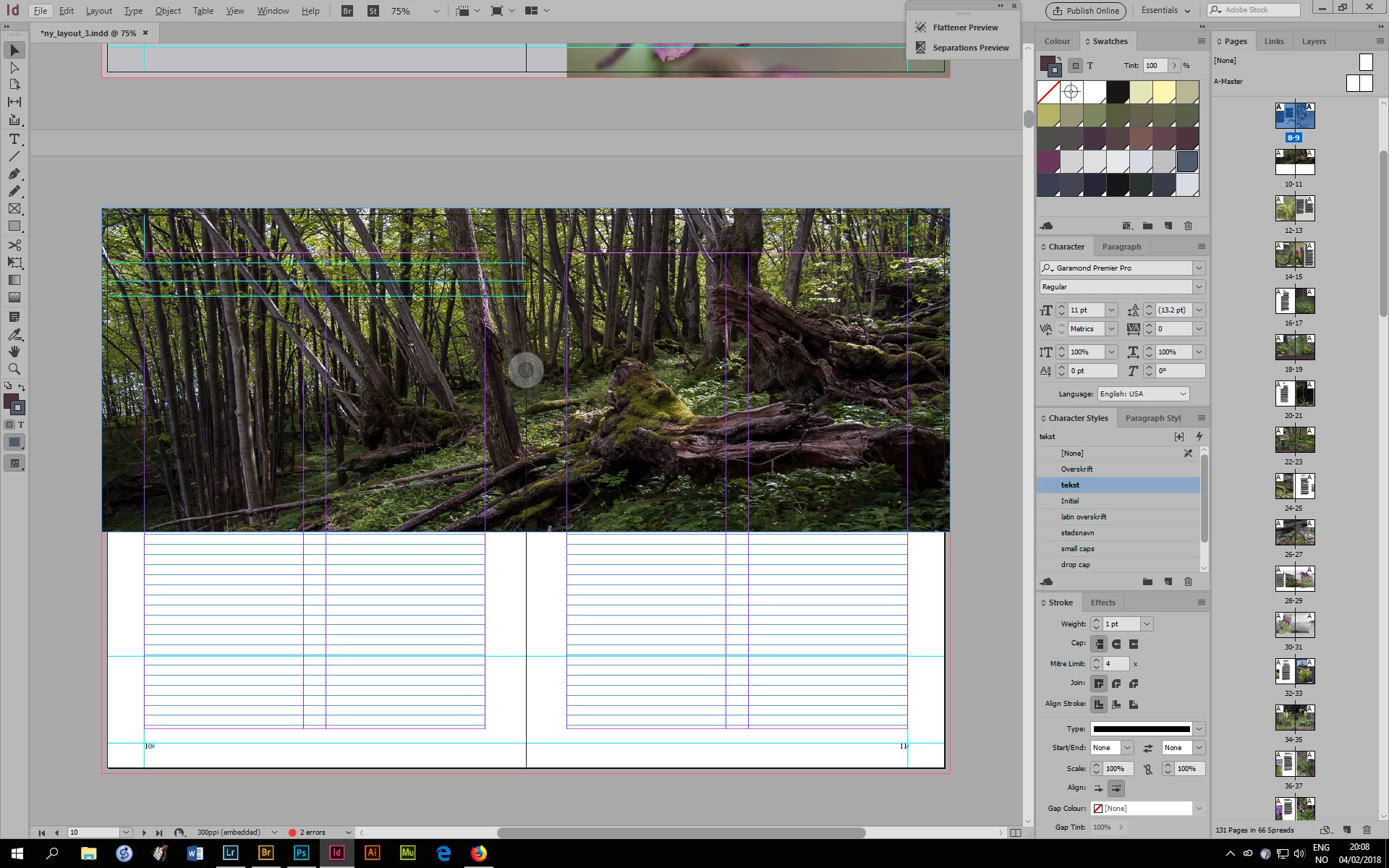Select the 12-13 spread thumbnail
1389x868 pixels.
[1294, 209]
